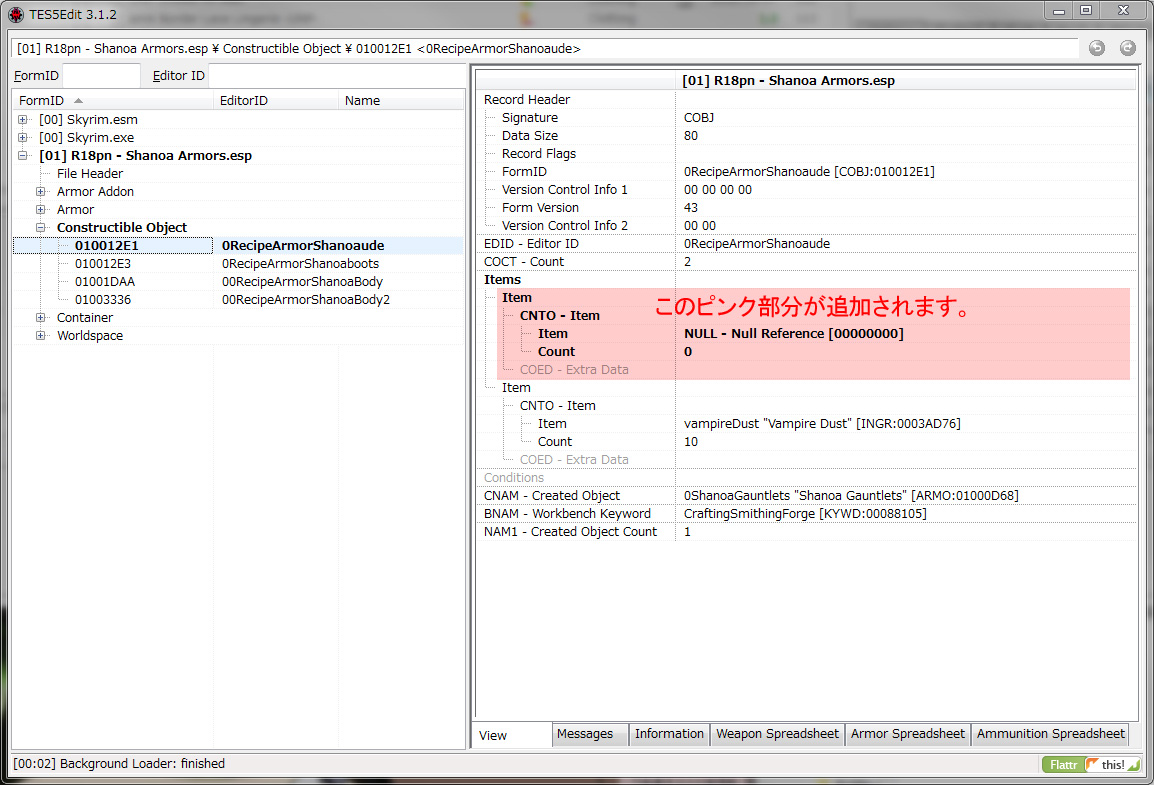Screen dimensions: 1154x785
Task: Expand the Container group
Action: (40, 318)
